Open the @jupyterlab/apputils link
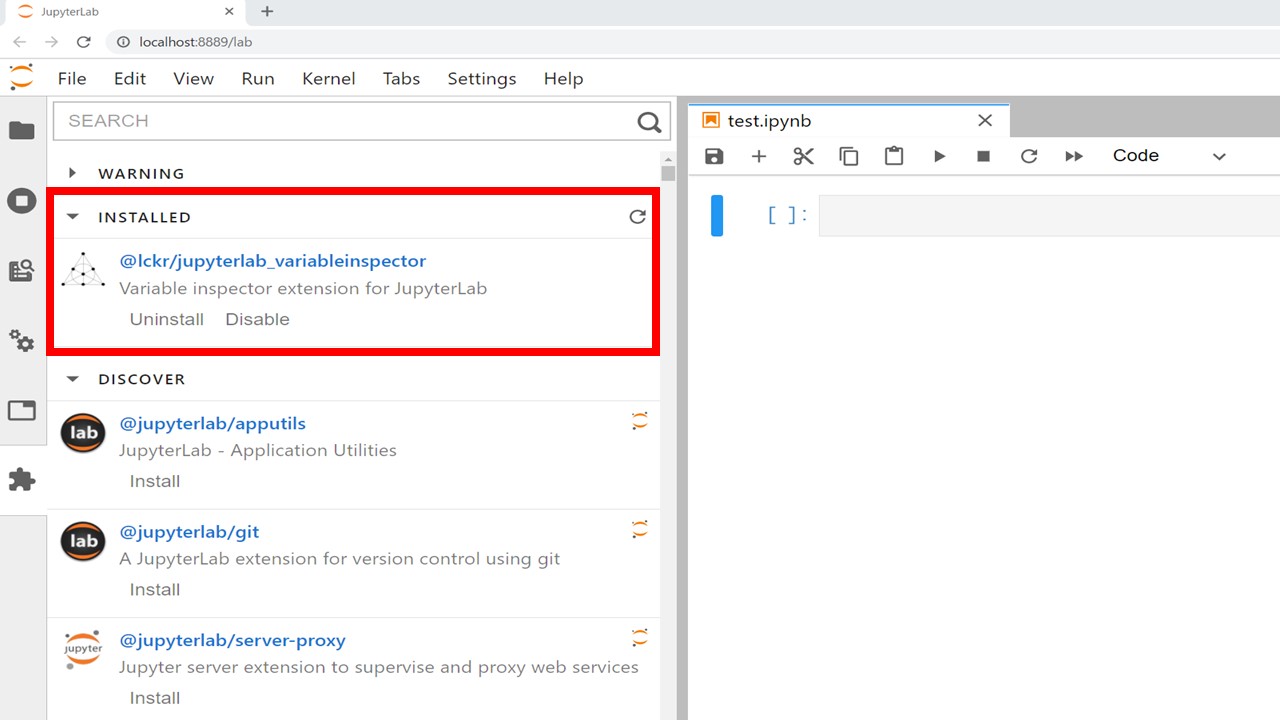Viewport: 1280px width, 720px height. 213,424
